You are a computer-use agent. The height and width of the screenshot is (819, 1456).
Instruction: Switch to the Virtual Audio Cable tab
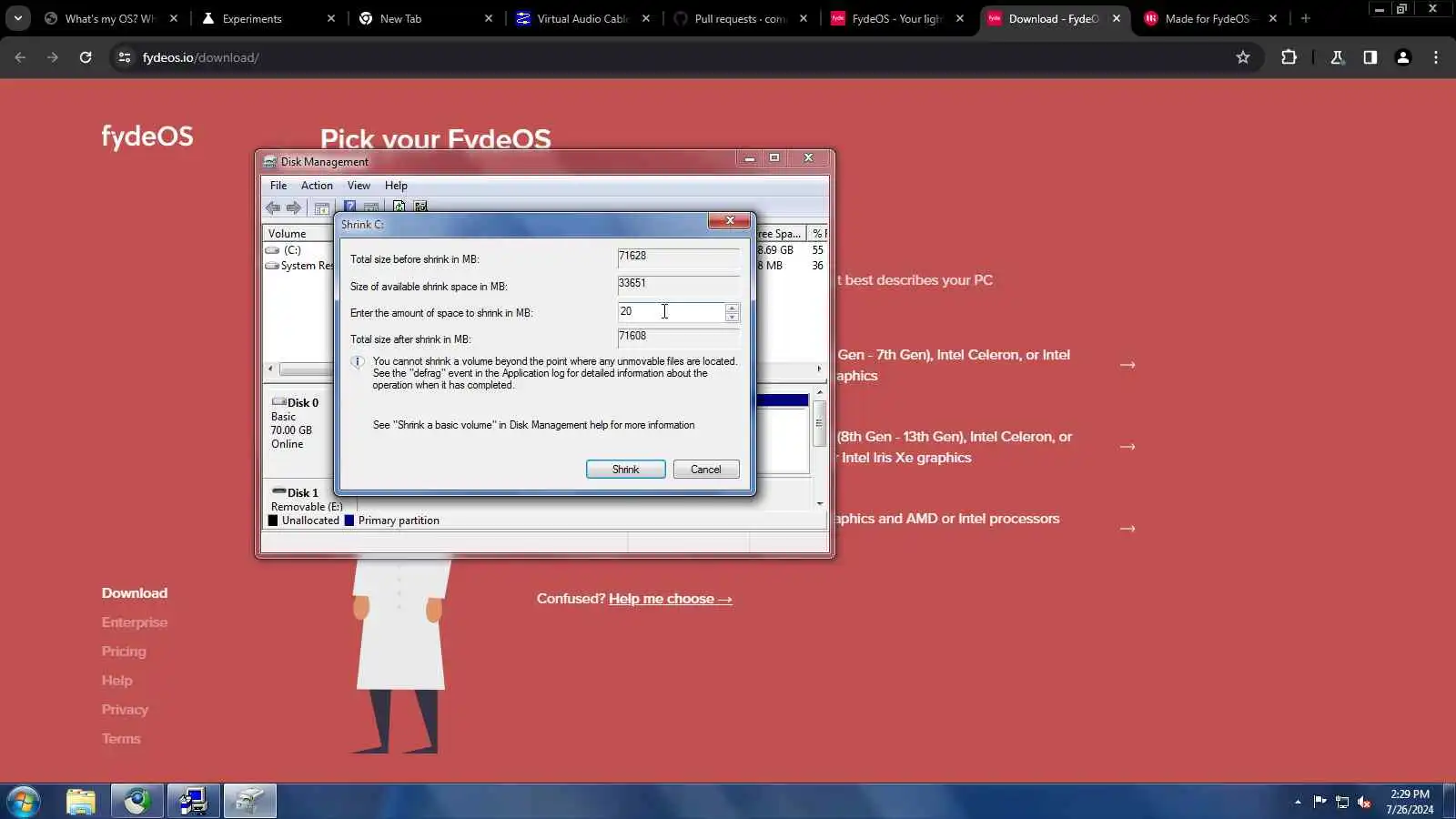(x=583, y=18)
